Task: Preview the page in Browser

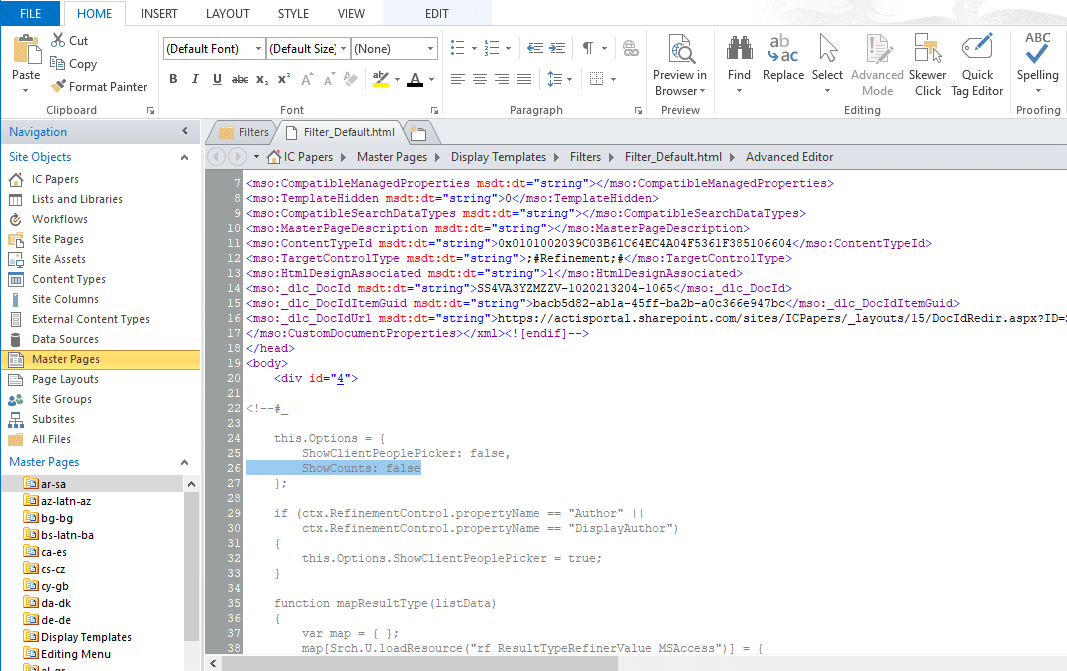Action: click(679, 63)
